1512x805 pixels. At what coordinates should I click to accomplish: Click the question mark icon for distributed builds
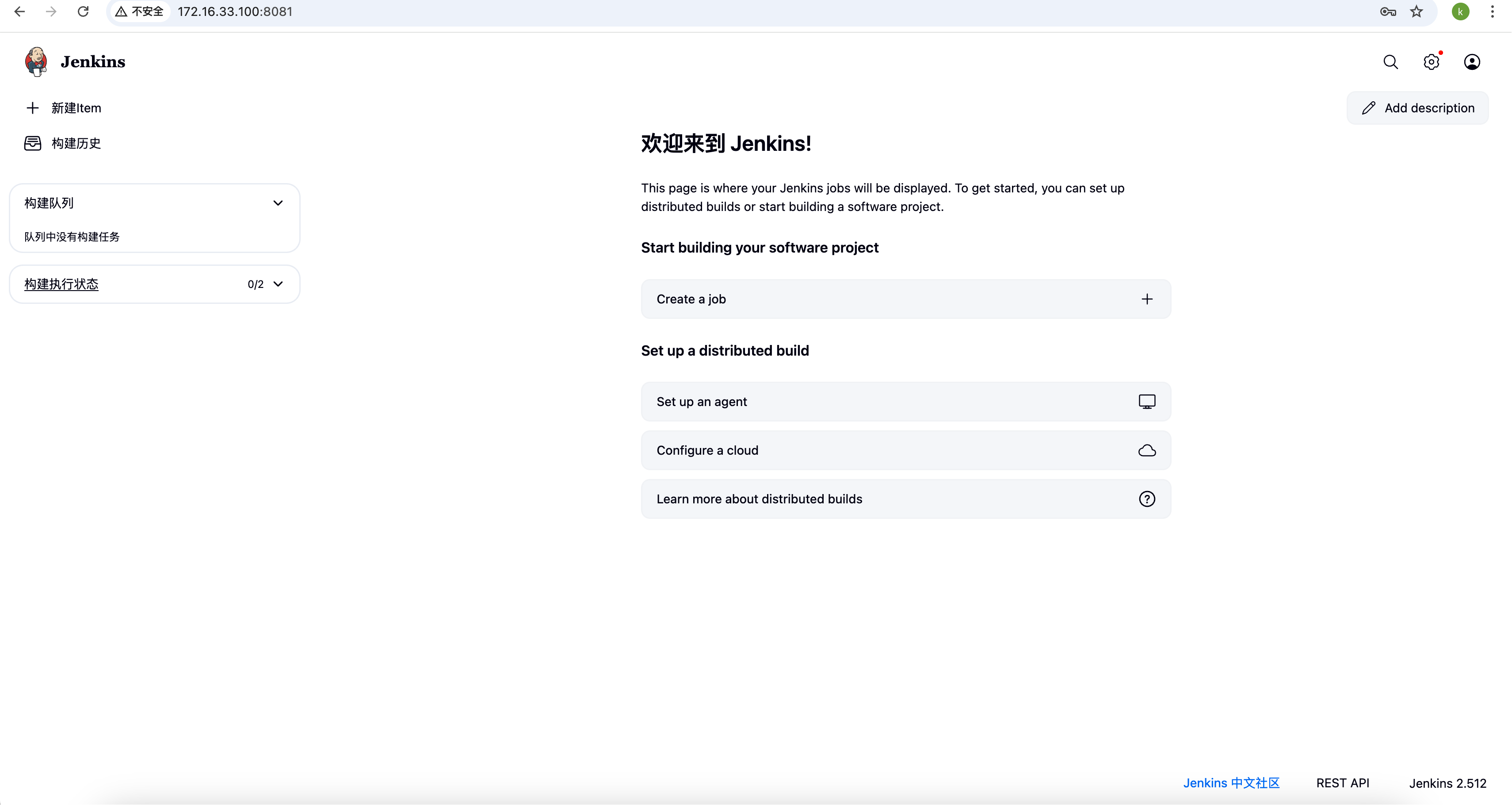pyautogui.click(x=1147, y=499)
